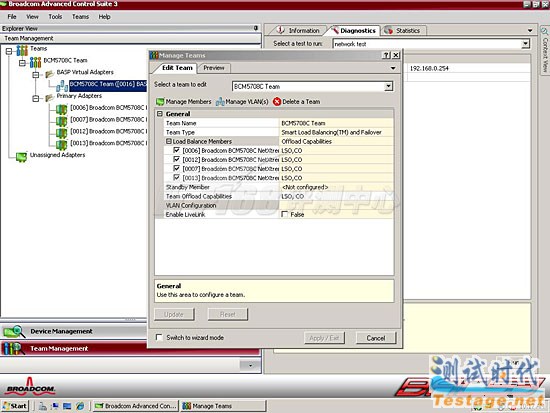The width and height of the screenshot is (550, 413).
Task: Click the Broadcom Advanced Con... taskbar button
Action: tap(136, 406)
